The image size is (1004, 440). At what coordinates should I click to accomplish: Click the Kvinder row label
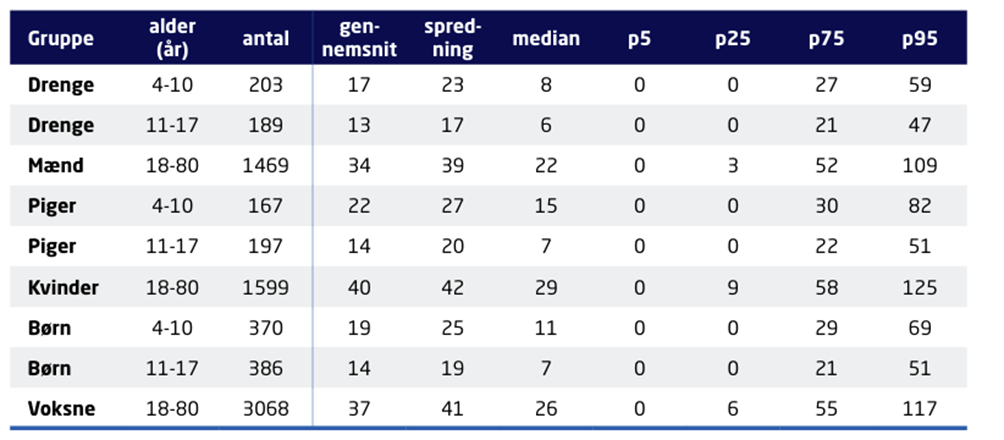(63, 288)
